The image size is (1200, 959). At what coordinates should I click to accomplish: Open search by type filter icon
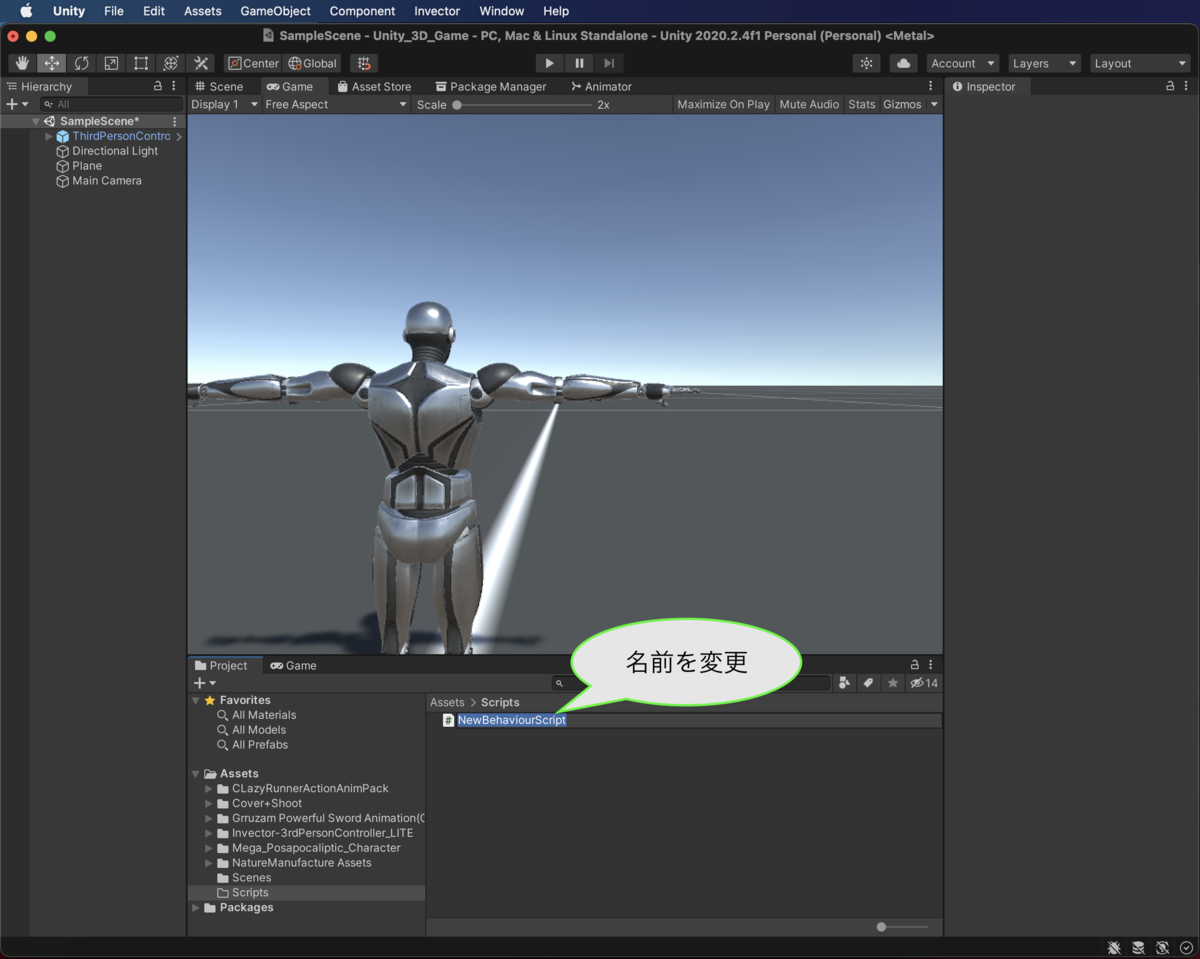pos(844,683)
